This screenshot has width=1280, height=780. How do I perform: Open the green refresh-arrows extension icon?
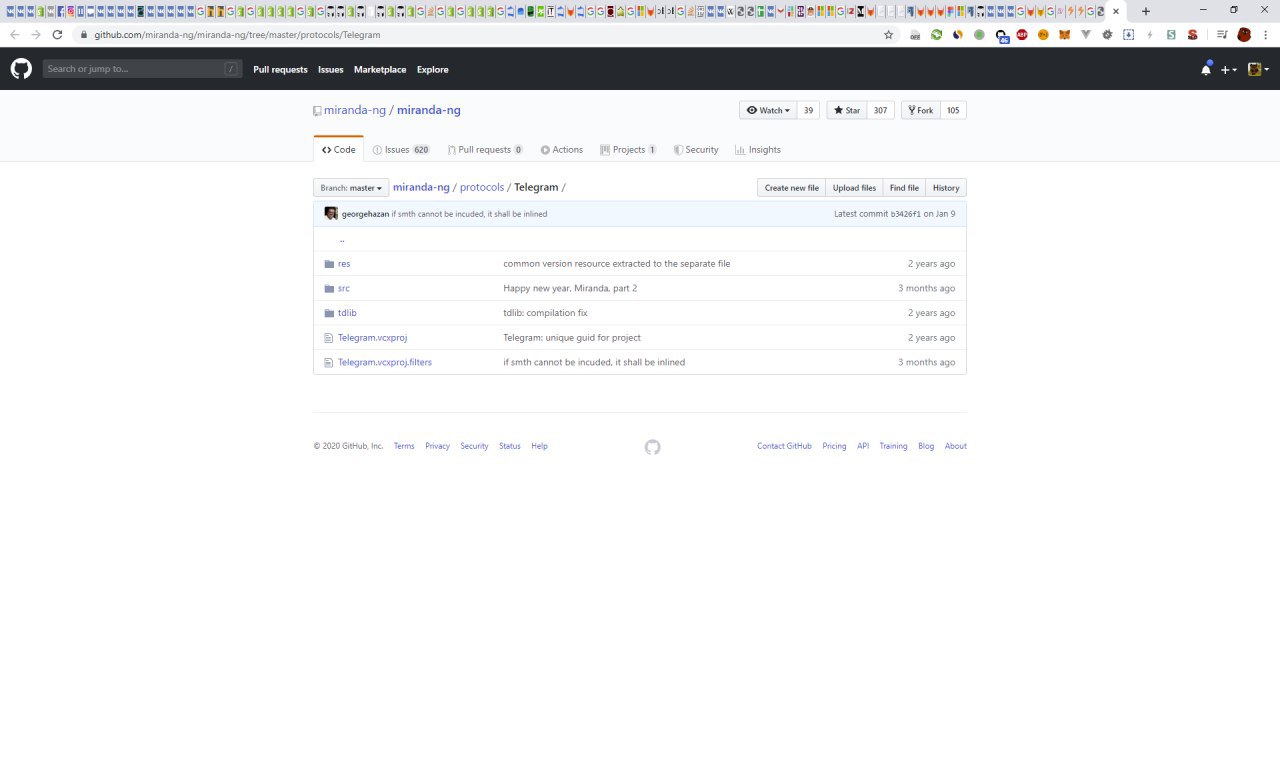tap(937, 34)
